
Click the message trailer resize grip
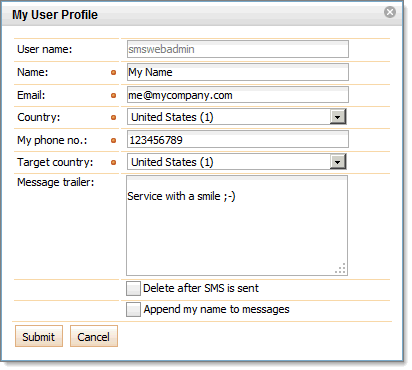341,269
